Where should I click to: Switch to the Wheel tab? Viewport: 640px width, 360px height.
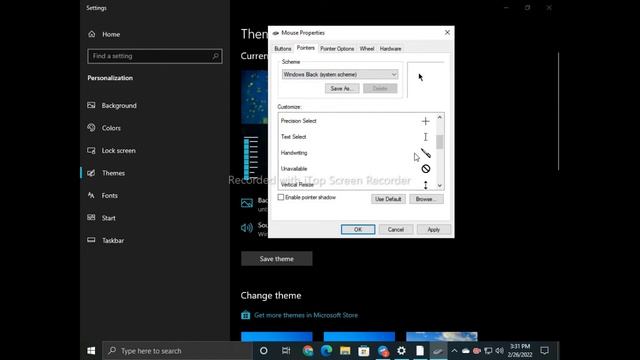pyautogui.click(x=367, y=49)
